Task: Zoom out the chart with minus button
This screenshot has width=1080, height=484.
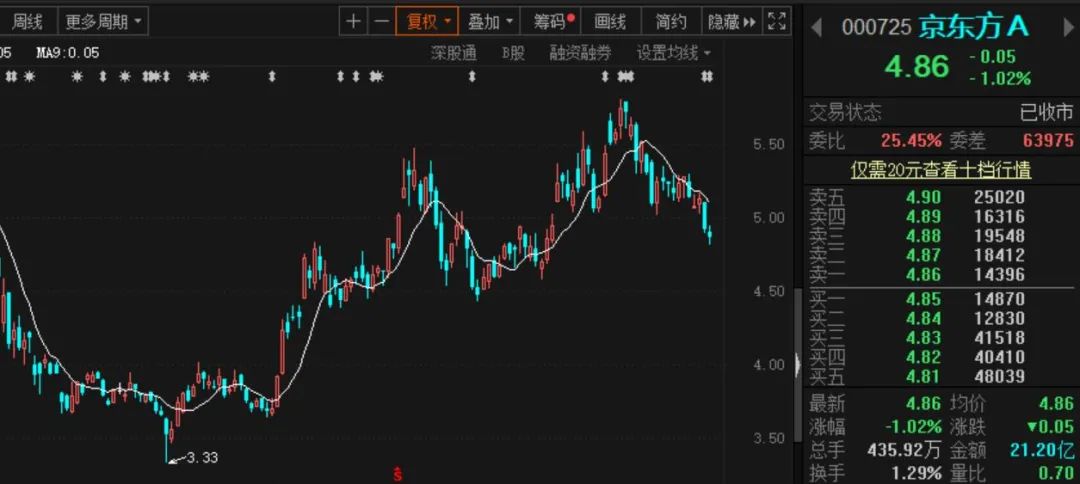Action: (x=381, y=22)
